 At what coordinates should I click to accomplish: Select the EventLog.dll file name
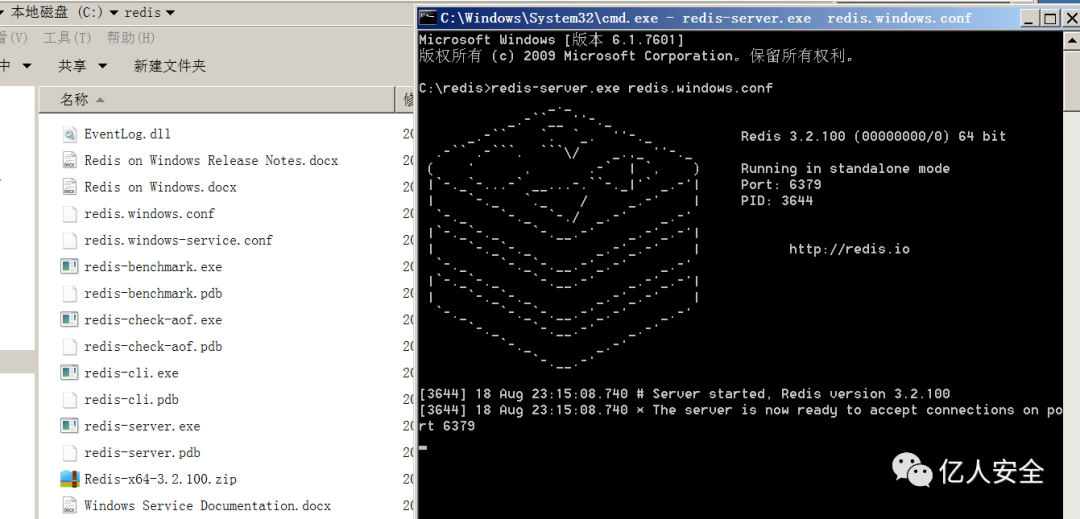(x=127, y=134)
